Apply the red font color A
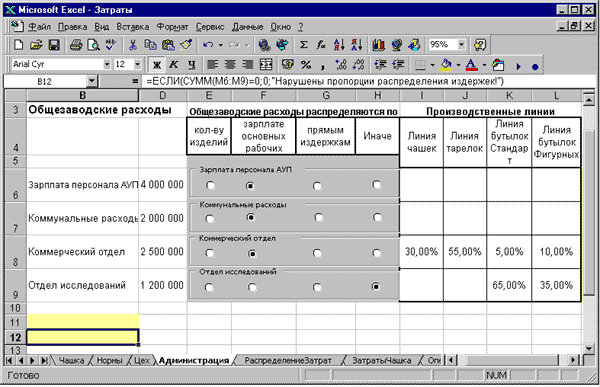 (x=471, y=65)
